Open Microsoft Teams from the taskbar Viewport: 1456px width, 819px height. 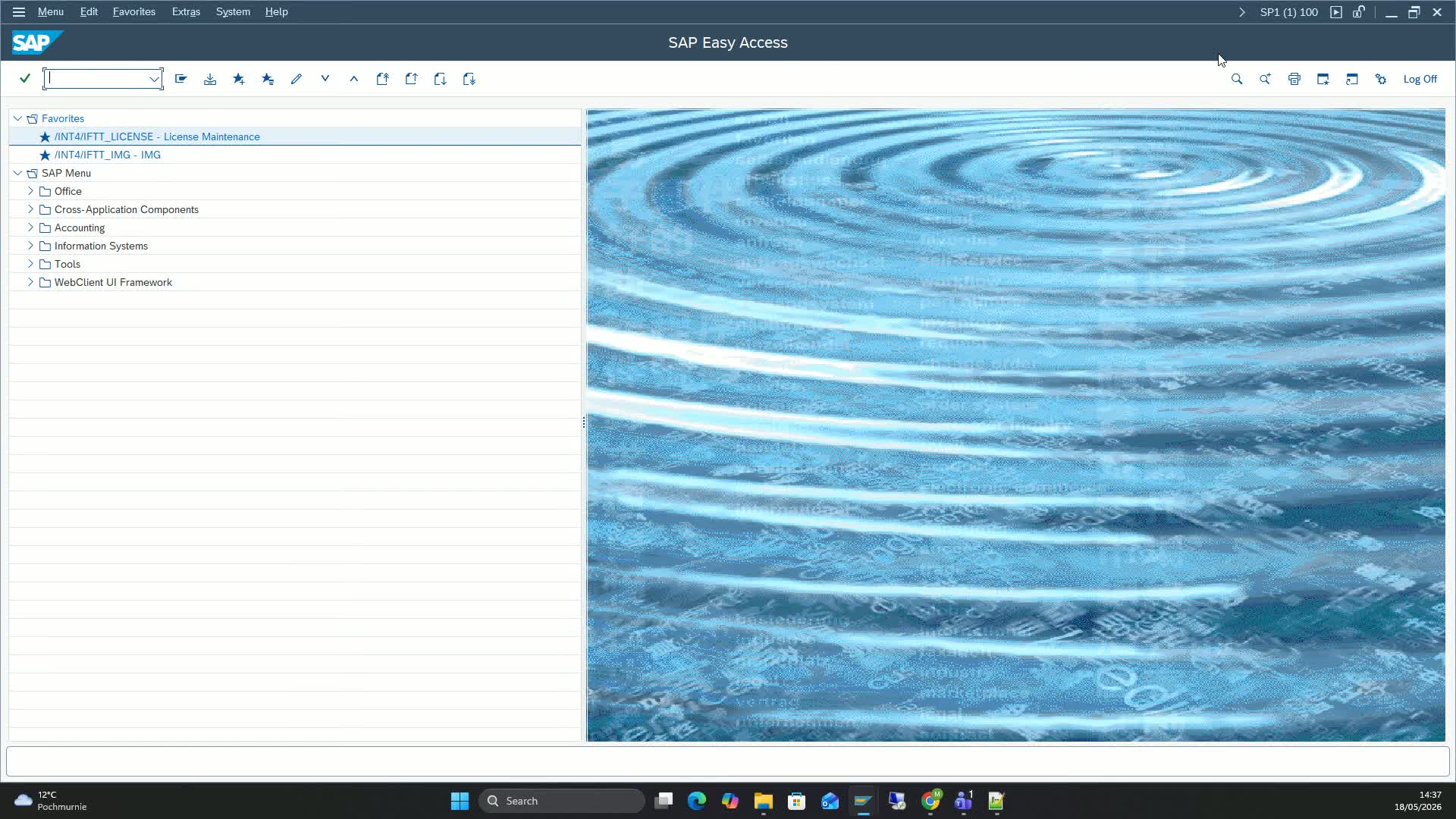[964, 801]
